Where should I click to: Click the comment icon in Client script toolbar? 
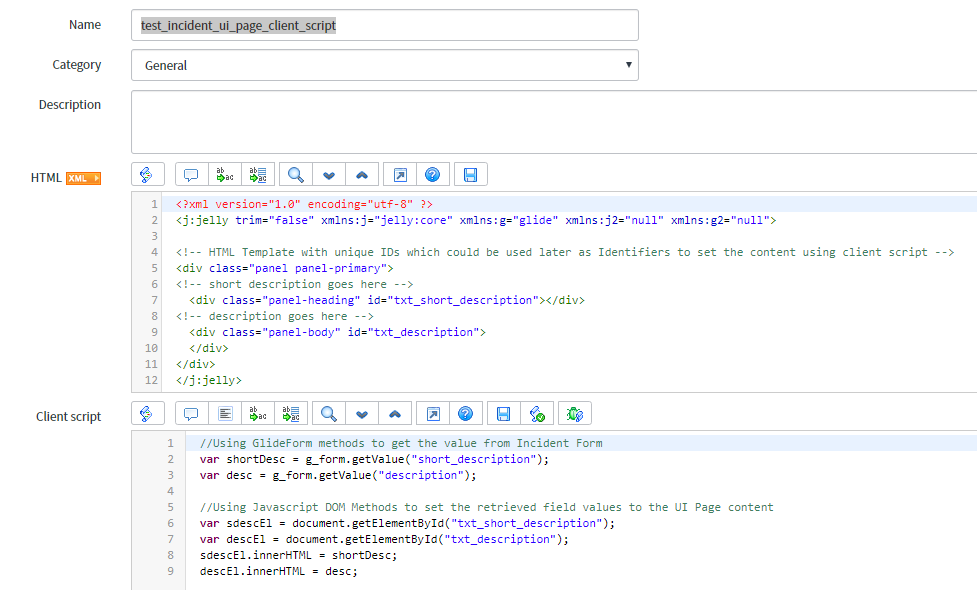(191, 414)
